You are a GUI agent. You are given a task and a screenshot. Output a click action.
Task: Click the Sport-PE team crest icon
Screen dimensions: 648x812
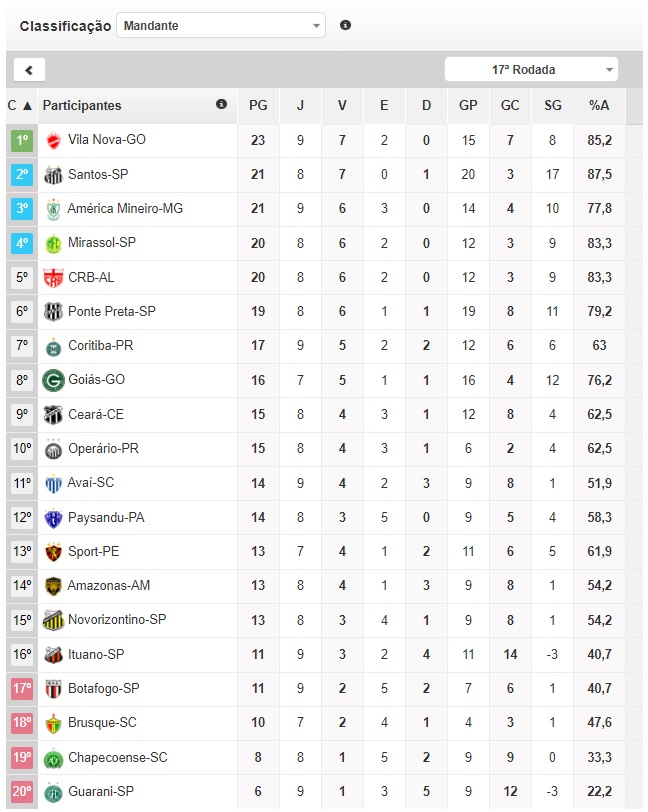(53, 552)
